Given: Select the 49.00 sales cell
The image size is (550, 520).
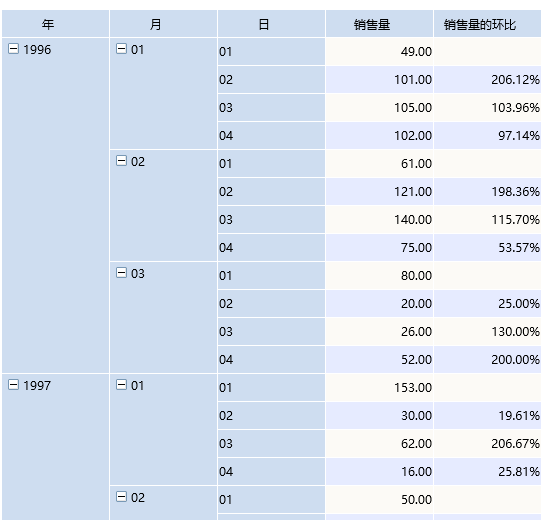Looking at the screenshot, I should point(380,52).
